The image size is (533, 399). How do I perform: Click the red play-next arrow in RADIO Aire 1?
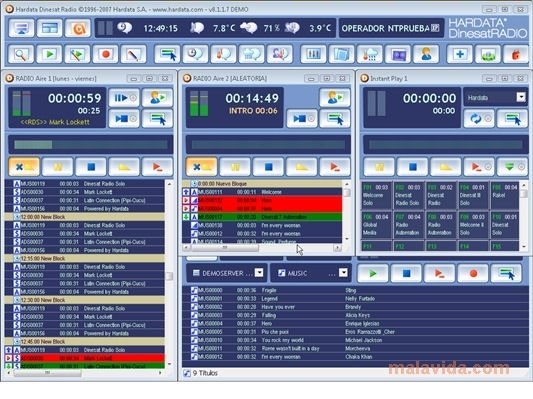click(157, 167)
